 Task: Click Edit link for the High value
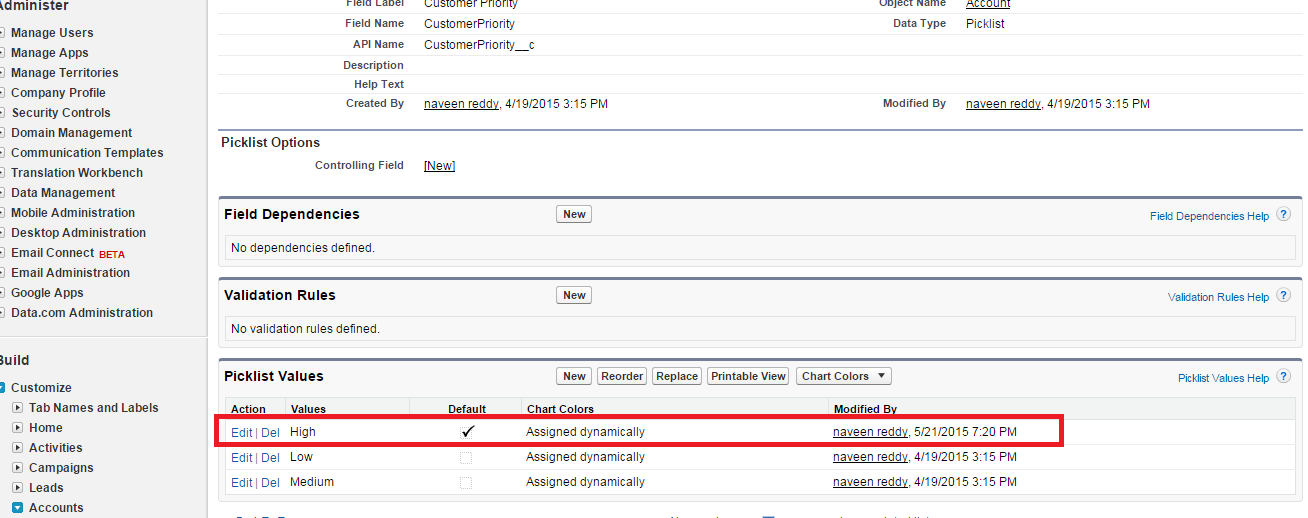(x=241, y=432)
